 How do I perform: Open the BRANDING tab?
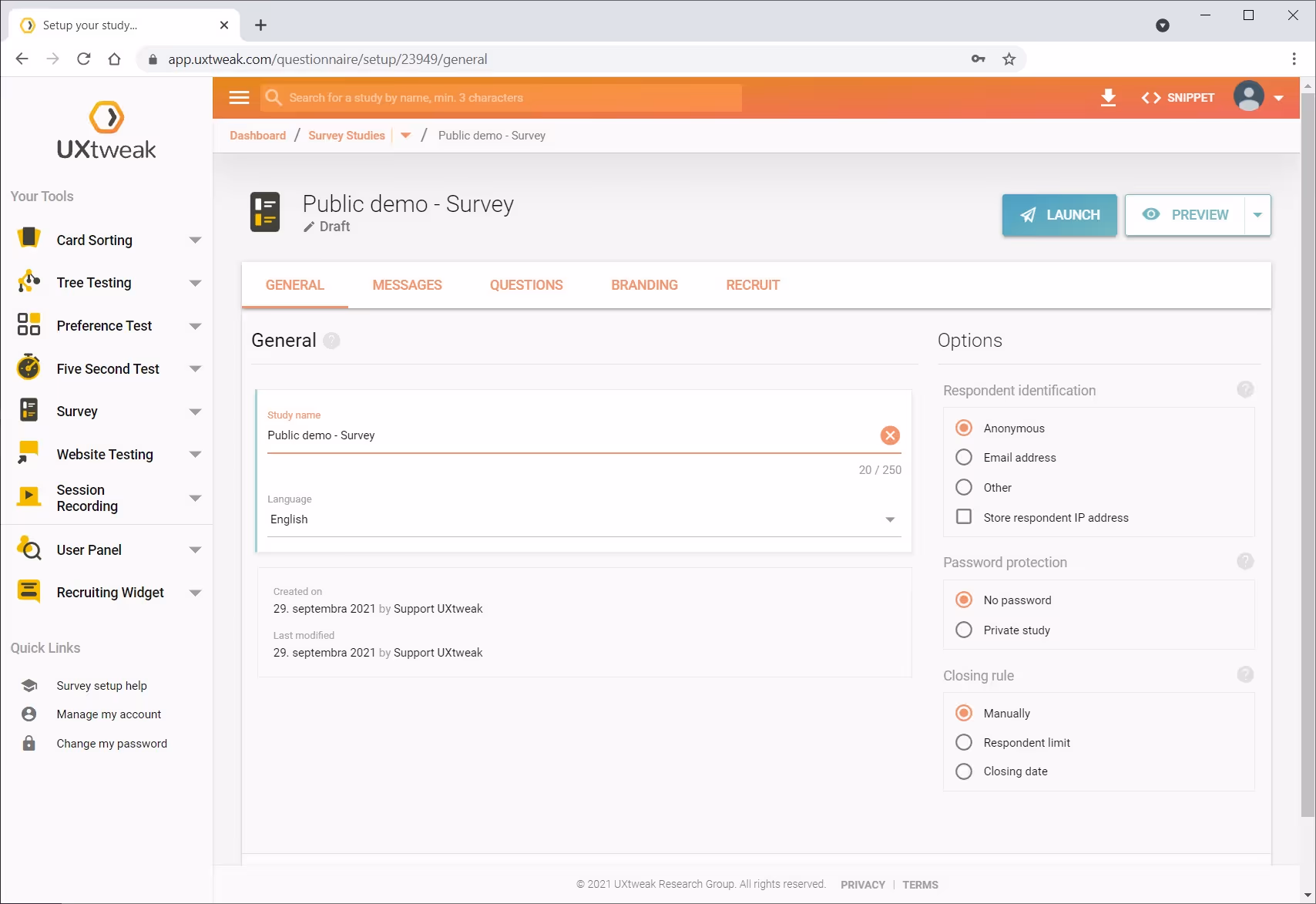(x=644, y=284)
